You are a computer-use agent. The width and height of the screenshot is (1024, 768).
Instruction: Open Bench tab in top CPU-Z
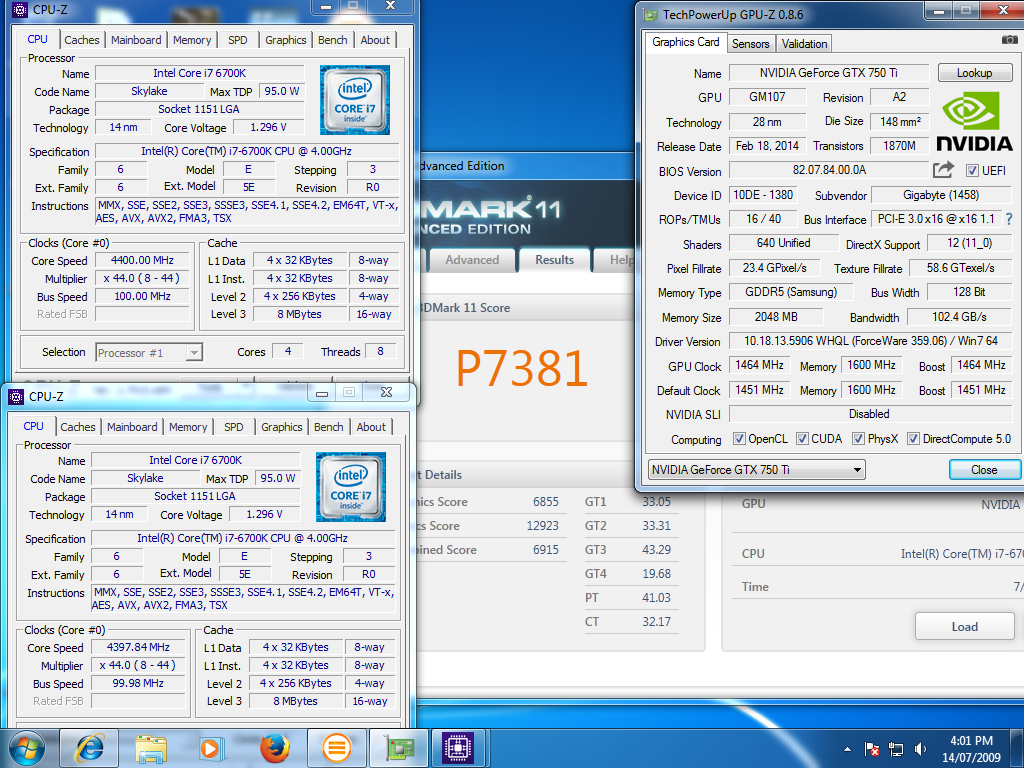332,40
